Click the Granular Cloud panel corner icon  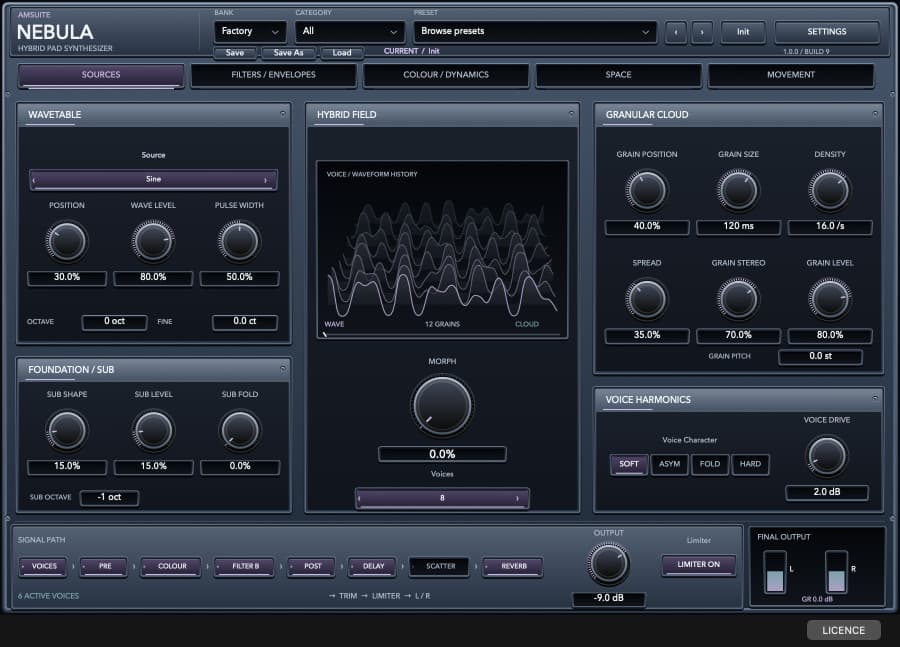pyautogui.click(x=875, y=114)
